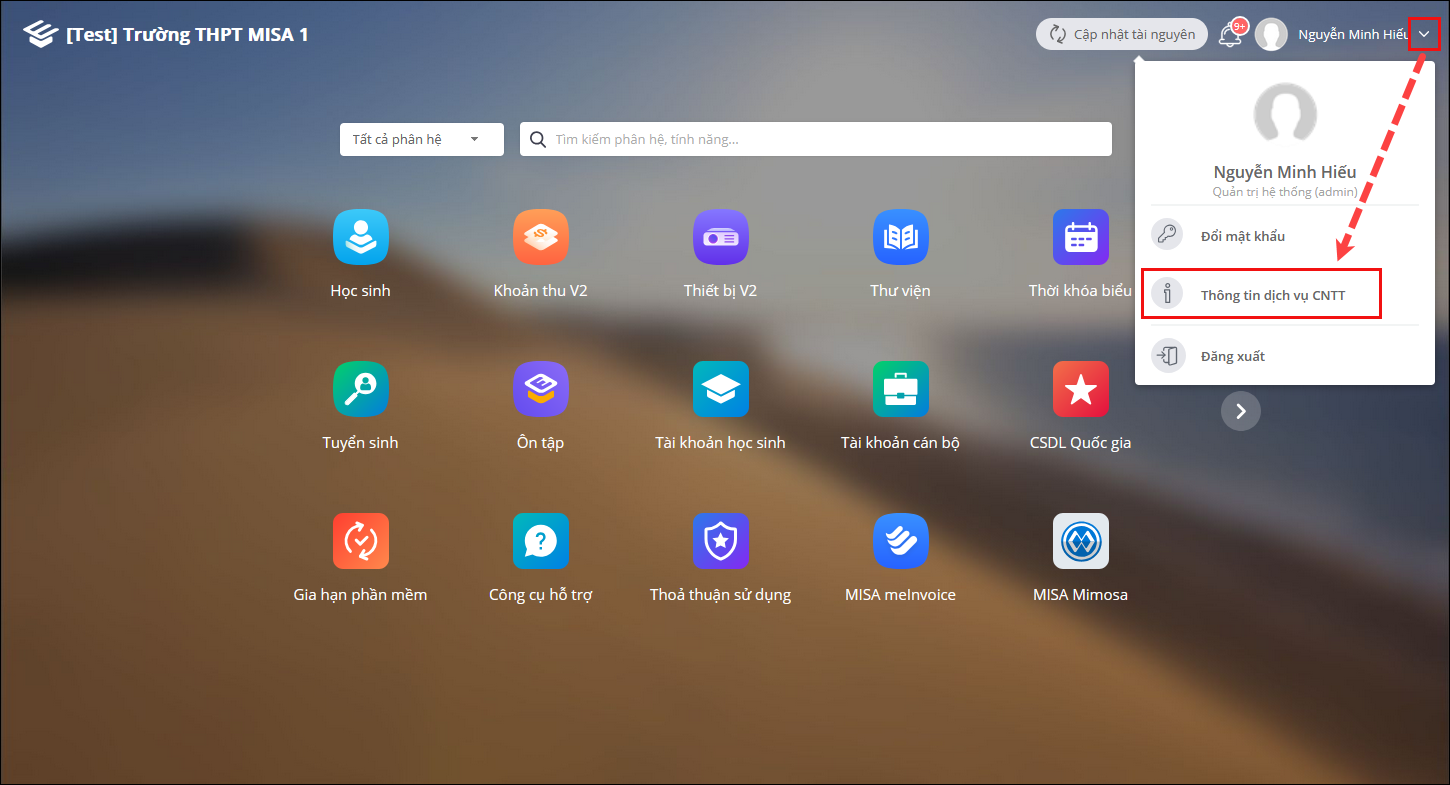The width and height of the screenshot is (1450, 785).
Task: Open the notification bell
Action: coord(1231,34)
